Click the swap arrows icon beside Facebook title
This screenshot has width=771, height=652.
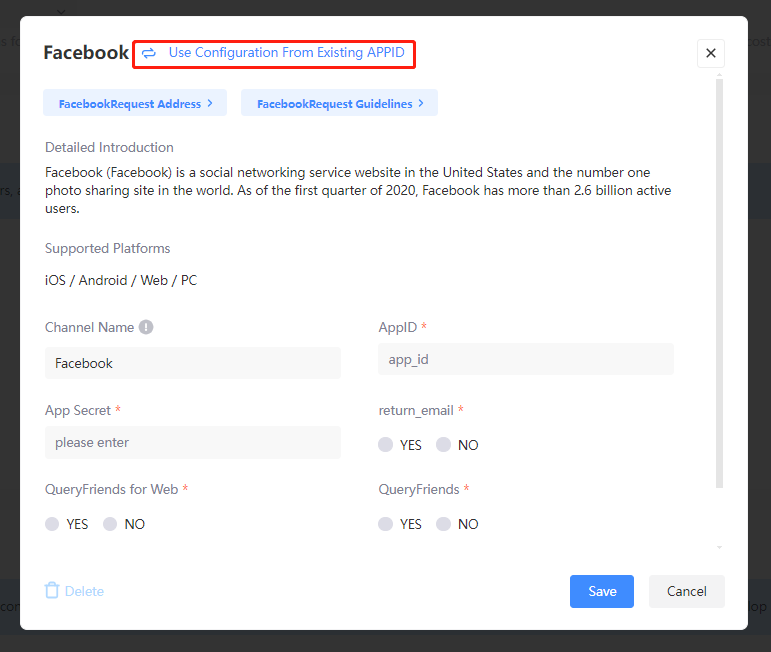pos(149,53)
